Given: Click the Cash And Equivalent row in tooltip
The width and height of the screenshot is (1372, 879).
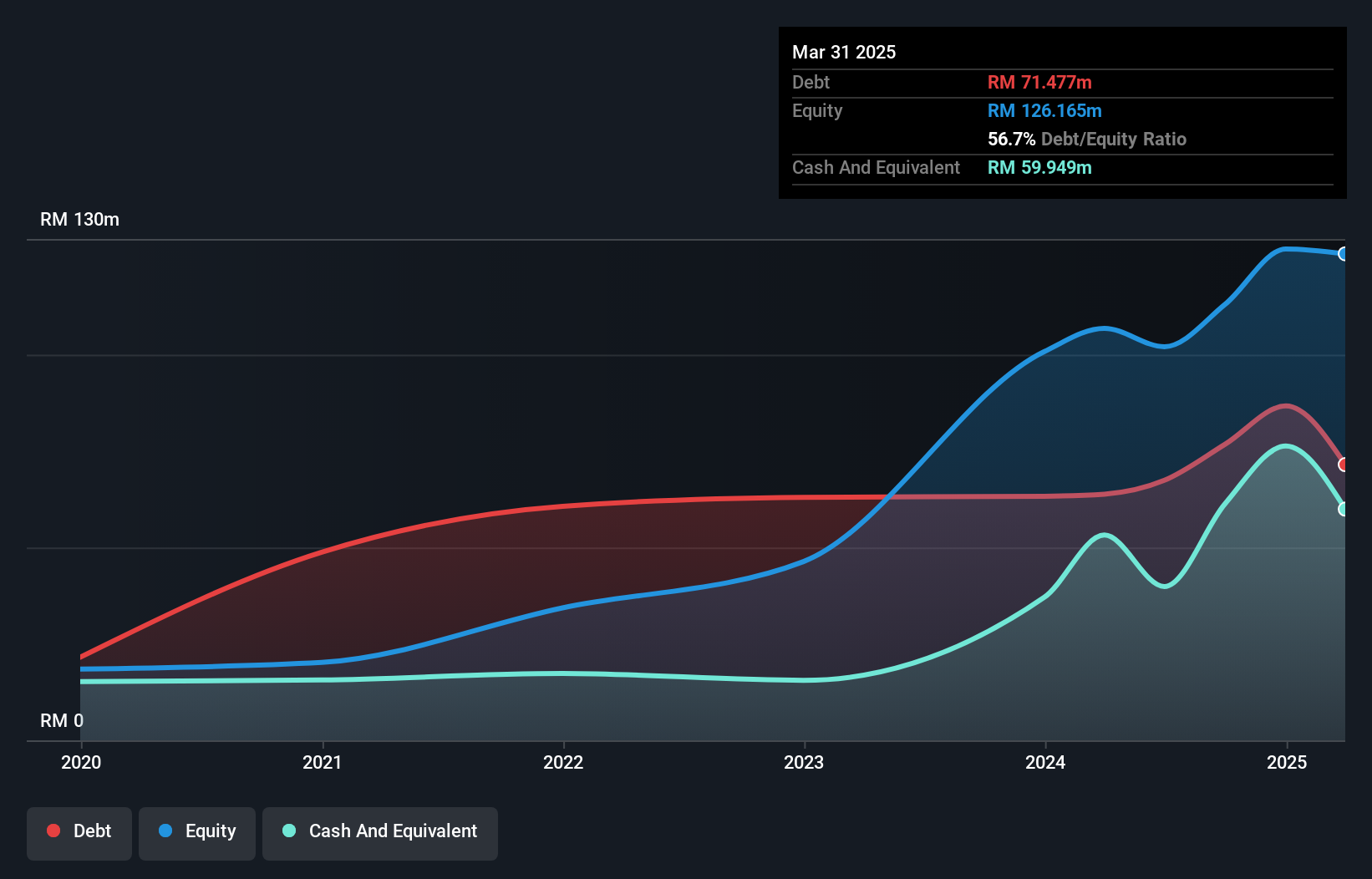Looking at the screenshot, I should pos(876,167).
